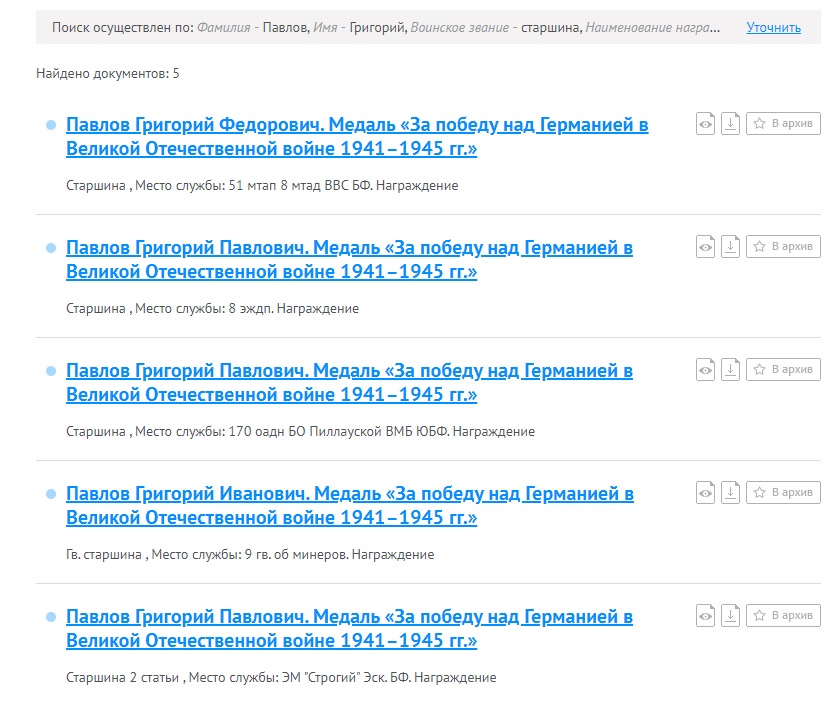The width and height of the screenshot is (836, 707).
Task: Click description '51 мтап 8 мтад ВВС БФ'
Action: 301,186
